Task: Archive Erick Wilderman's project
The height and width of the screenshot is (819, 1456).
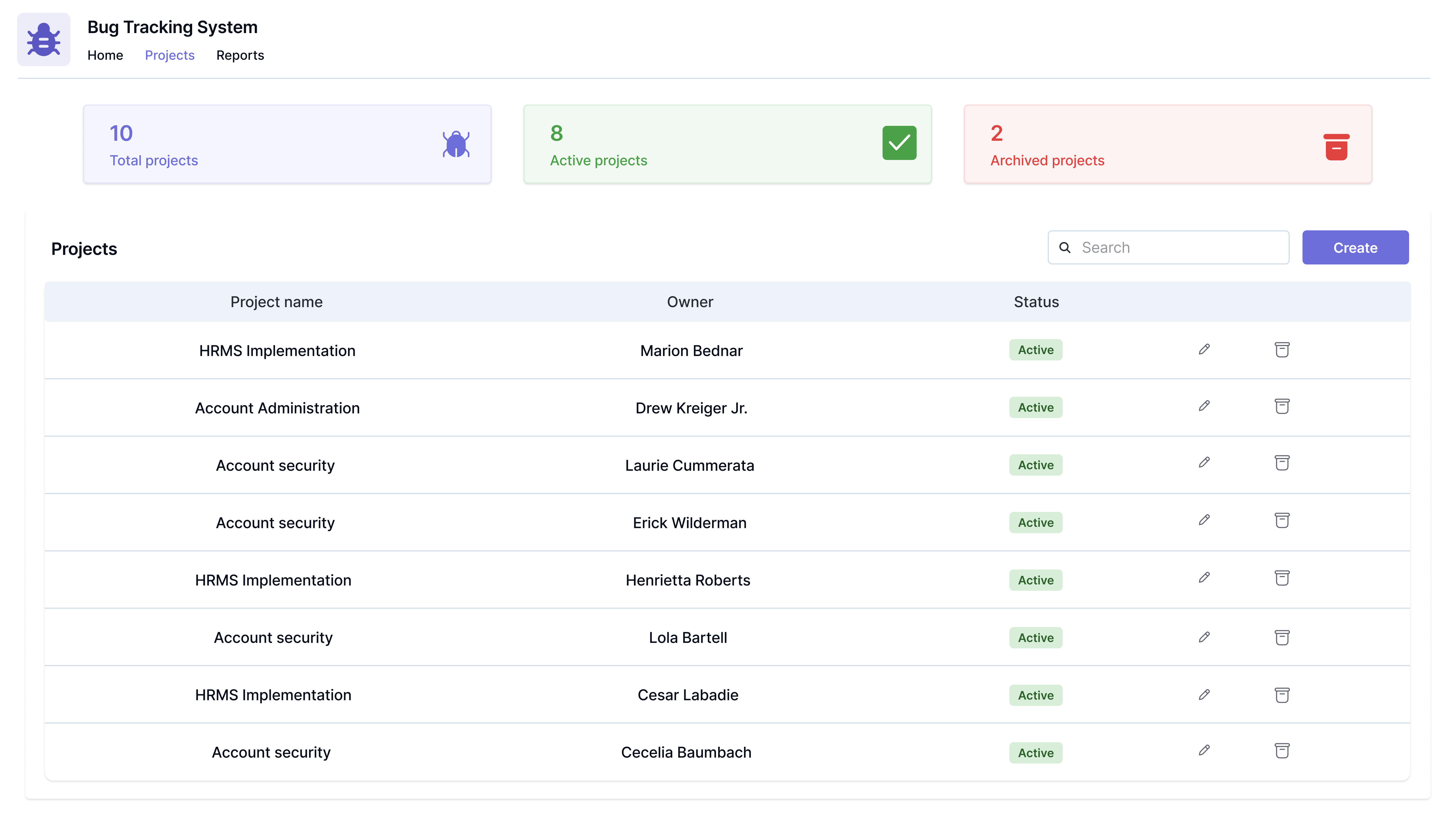Action: [x=1282, y=520]
